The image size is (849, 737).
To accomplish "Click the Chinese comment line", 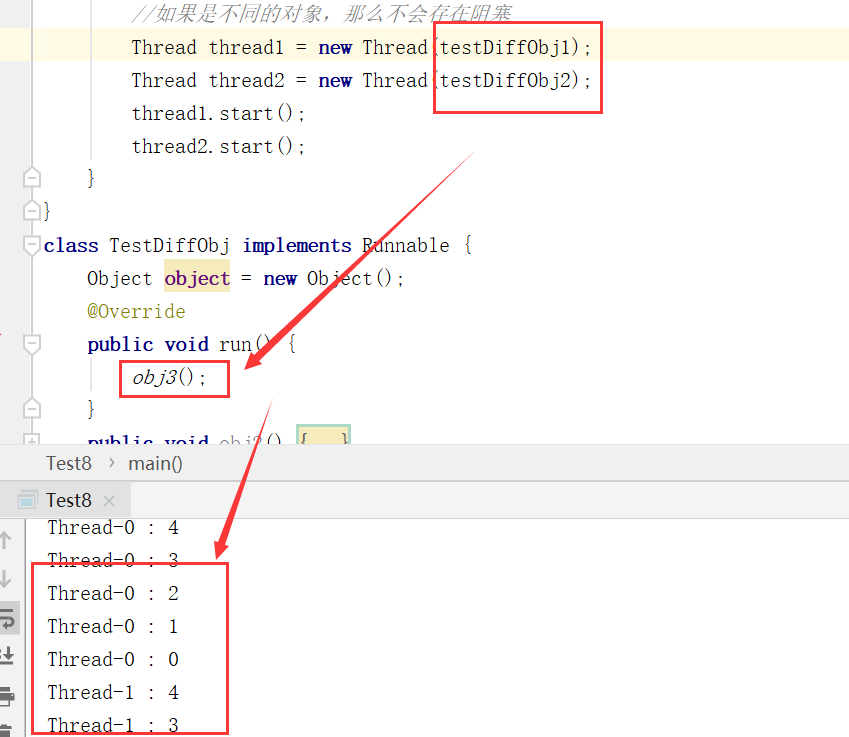I will pyautogui.click(x=322, y=13).
